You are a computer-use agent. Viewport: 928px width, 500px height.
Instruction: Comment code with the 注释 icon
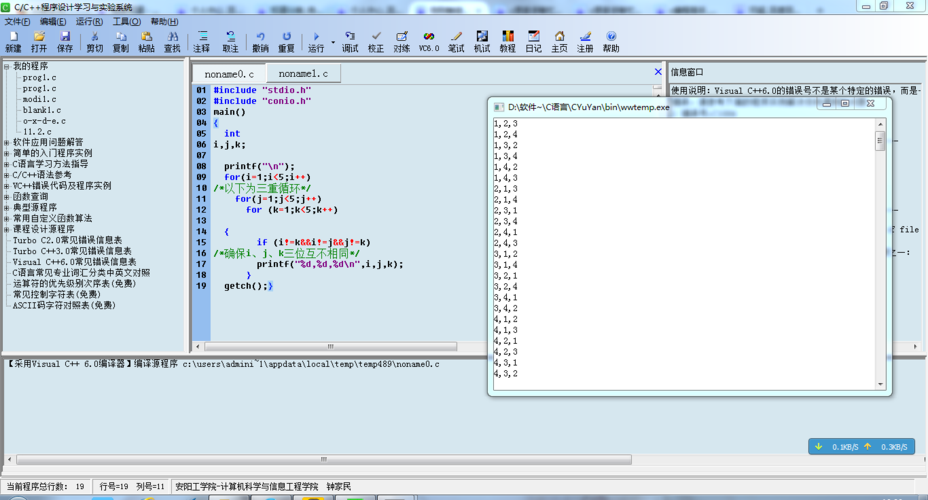(202, 41)
